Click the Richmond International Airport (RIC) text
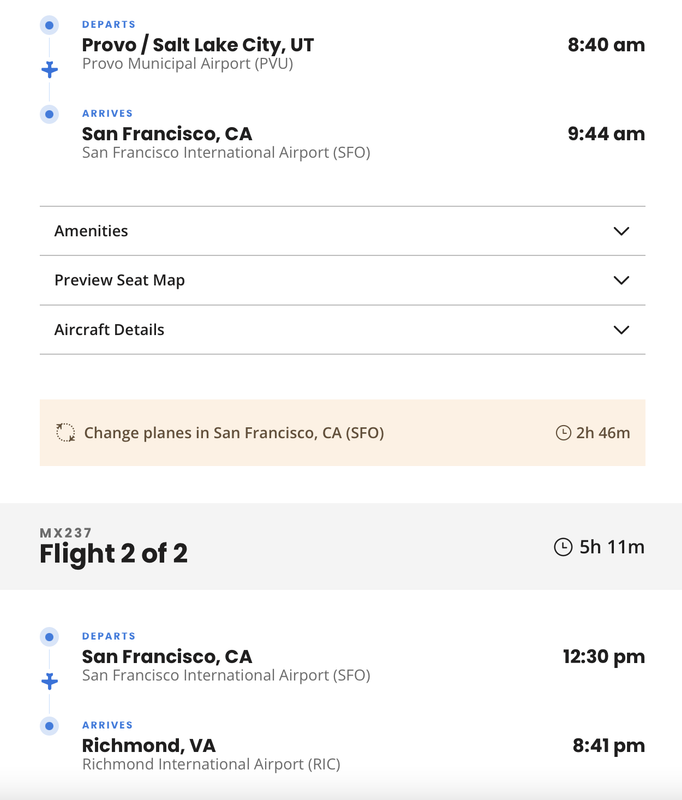The height and width of the screenshot is (800, 682). click(210, 765)
